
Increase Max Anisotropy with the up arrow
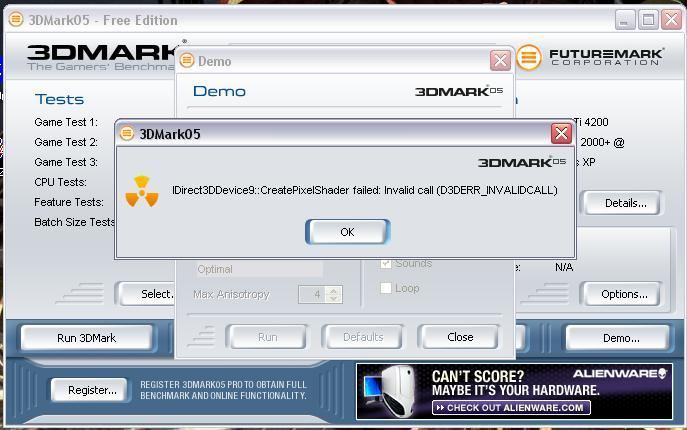coord(334,290)
